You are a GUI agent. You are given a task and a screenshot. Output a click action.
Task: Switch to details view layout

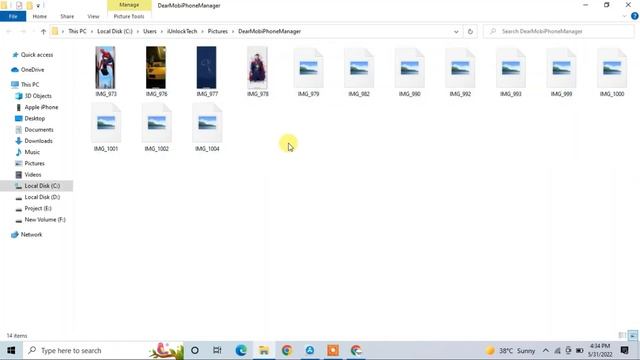coord(622,336)
